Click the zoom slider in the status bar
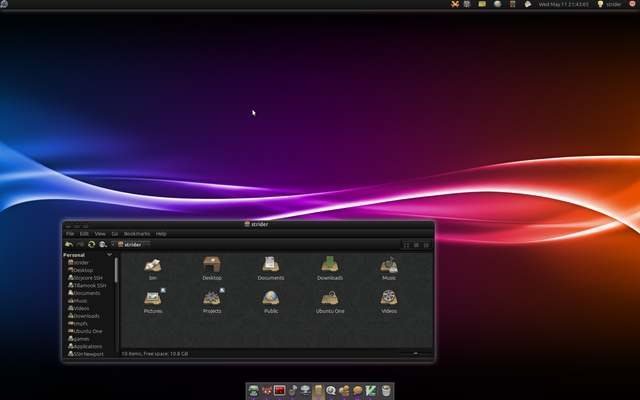Image resolution: width=640 pixels, height=400 pixels. coord(415,353)
